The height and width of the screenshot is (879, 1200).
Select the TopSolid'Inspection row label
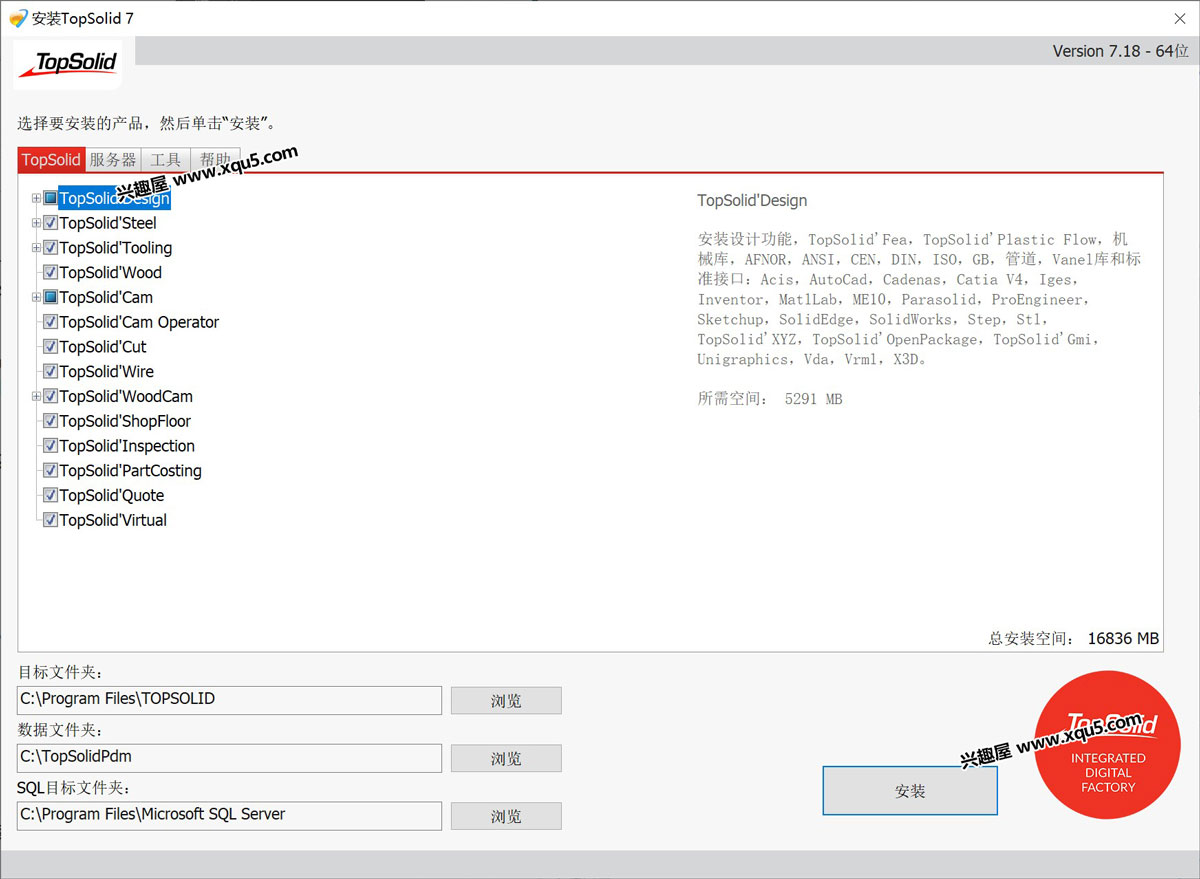coord(127,446)
